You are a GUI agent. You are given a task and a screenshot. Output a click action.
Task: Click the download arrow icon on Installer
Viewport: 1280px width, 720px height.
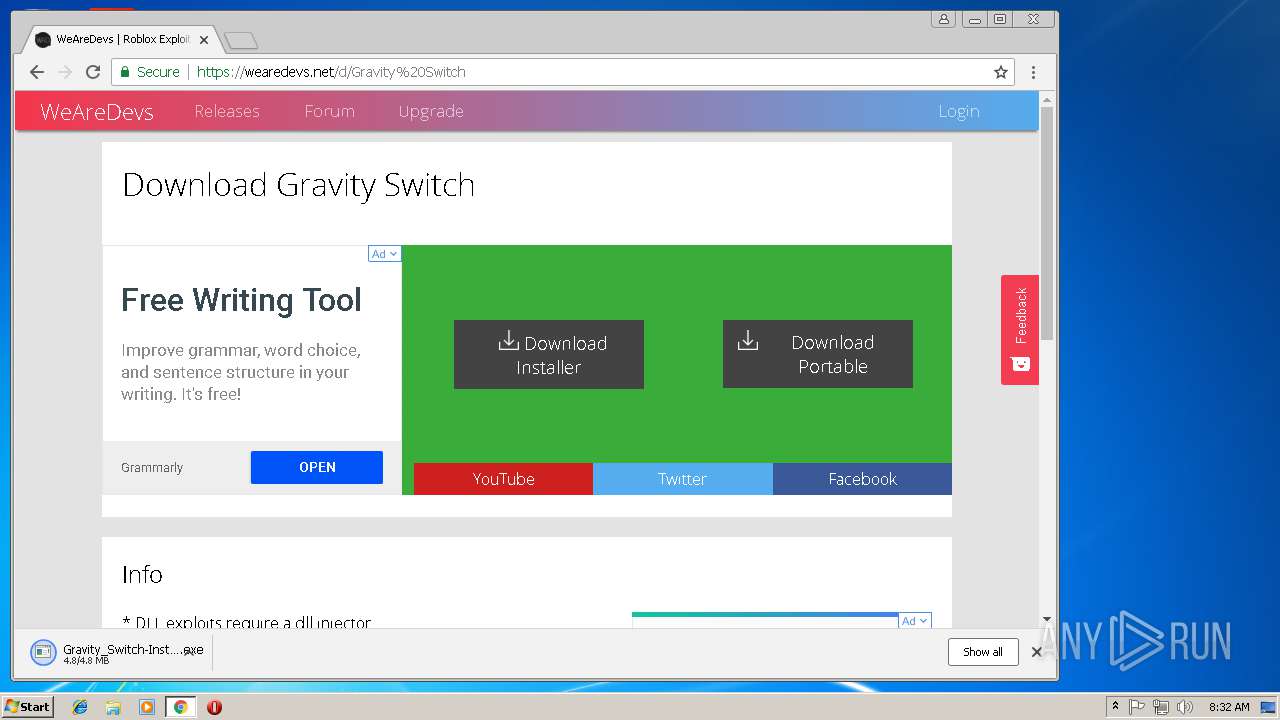click(508, 341)
